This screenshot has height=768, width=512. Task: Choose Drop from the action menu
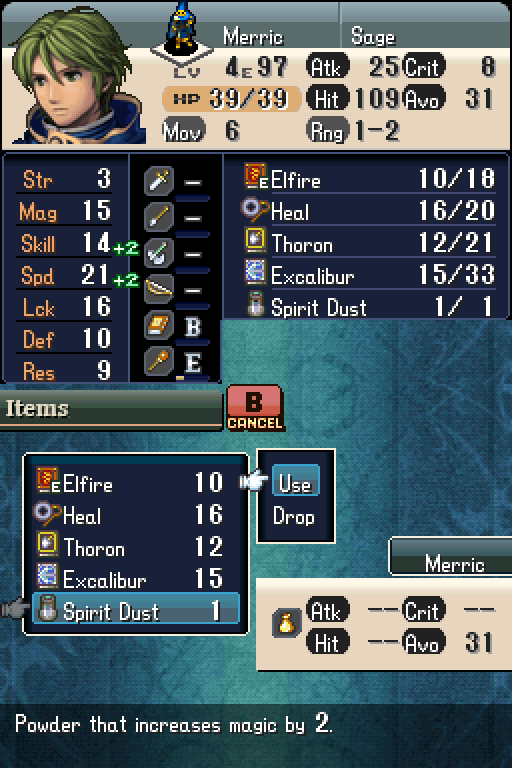[x=294, y=516]
